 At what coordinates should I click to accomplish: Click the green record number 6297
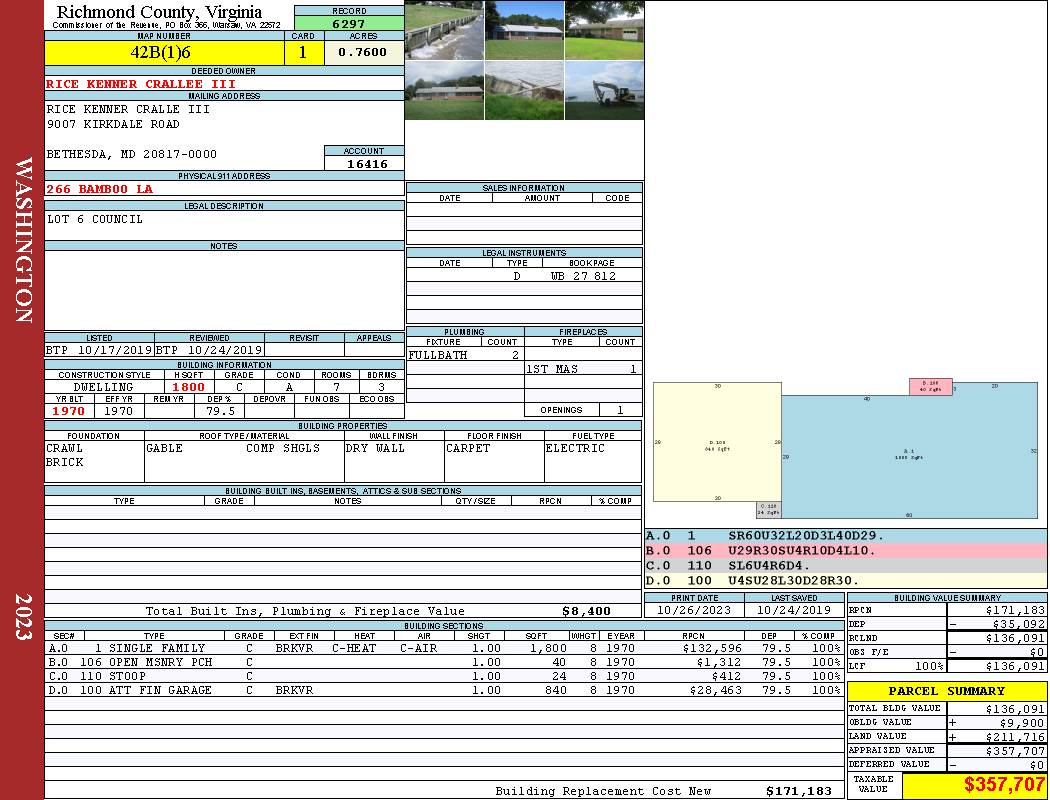pyautogui.click(x=348, y=23)
